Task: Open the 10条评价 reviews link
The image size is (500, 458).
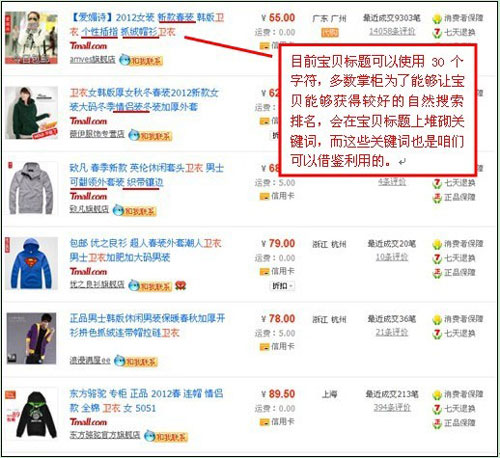Action: (x=392, y=257)
